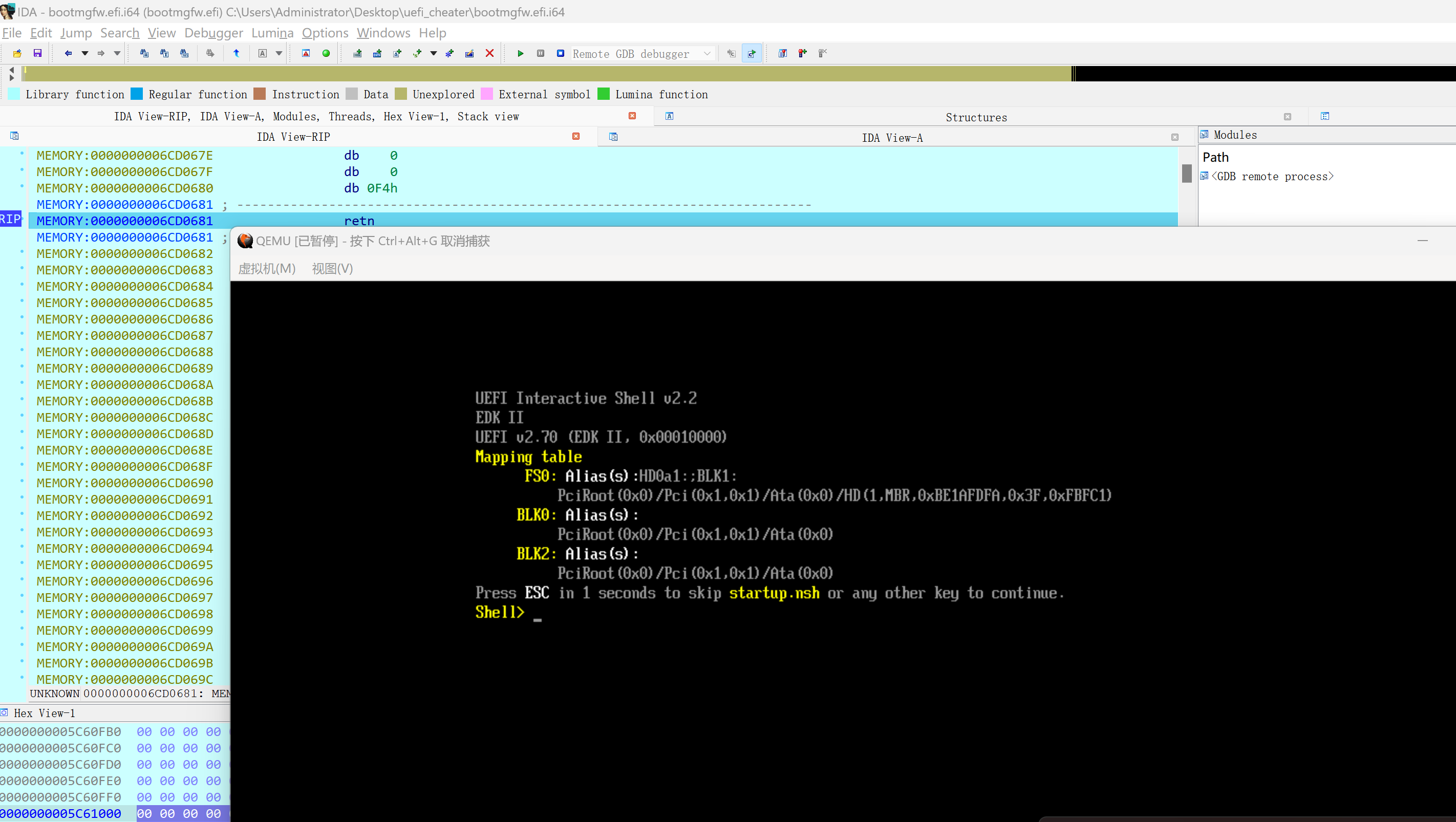1456x822 pixels.
Task: Jump forward with the gray right arrow
Action: click(x=101, y=53)
